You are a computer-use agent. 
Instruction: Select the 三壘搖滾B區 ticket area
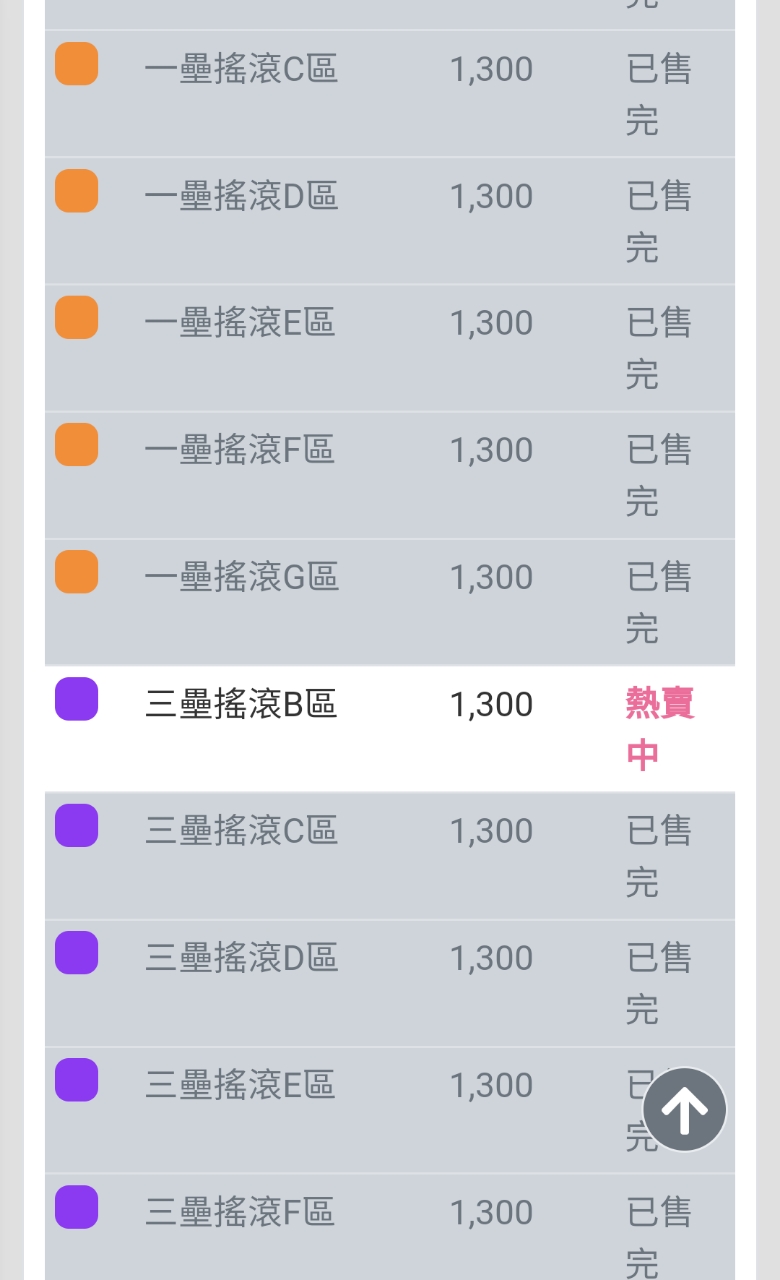(x=241, y=704)
